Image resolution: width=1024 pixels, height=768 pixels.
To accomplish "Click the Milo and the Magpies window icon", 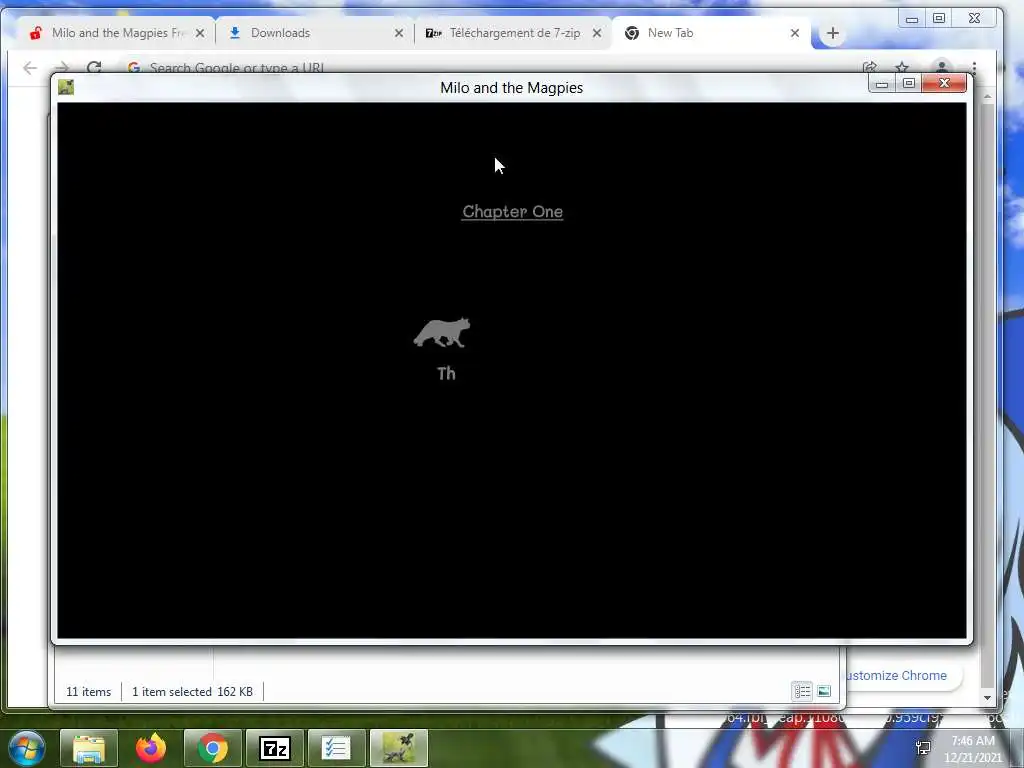I will [66, 87].
